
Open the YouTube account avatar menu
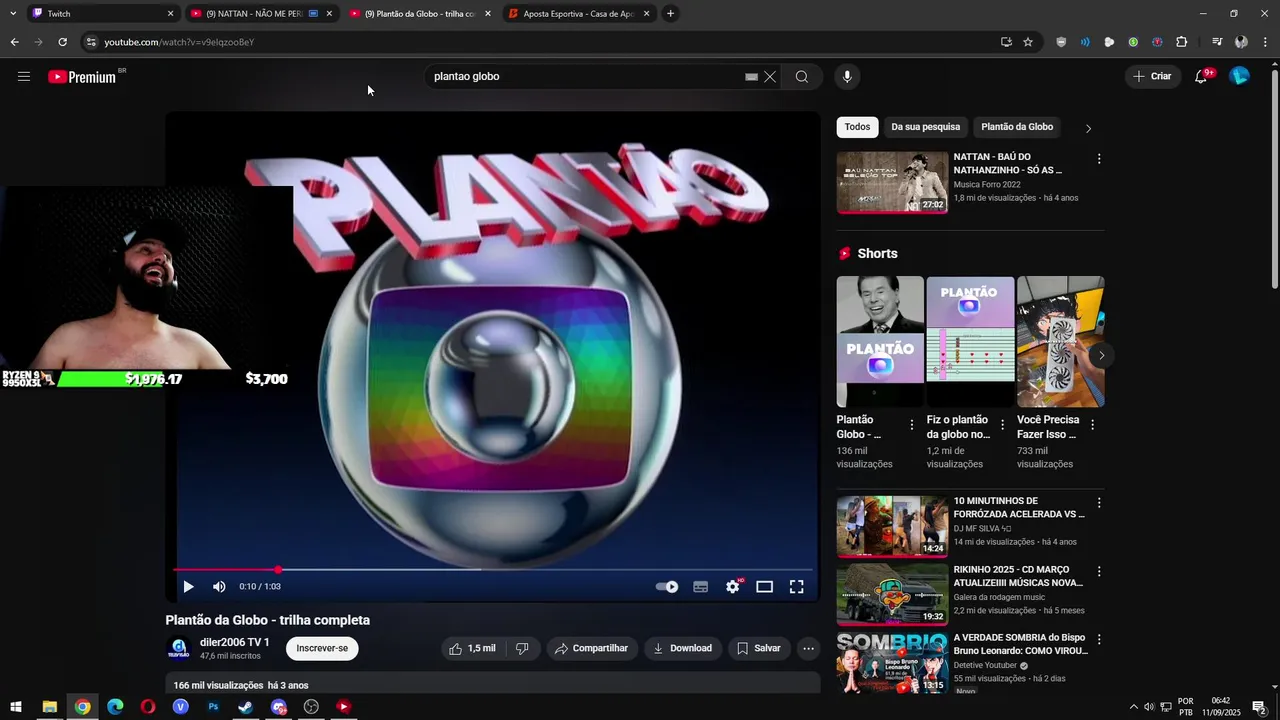pos(1240,76)
